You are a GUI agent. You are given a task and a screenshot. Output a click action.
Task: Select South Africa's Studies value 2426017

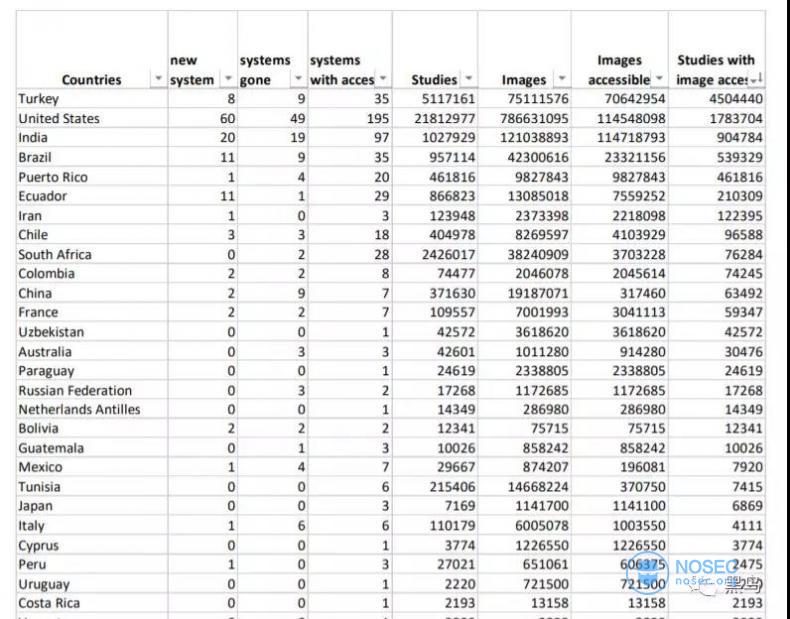tap(435, 254)
